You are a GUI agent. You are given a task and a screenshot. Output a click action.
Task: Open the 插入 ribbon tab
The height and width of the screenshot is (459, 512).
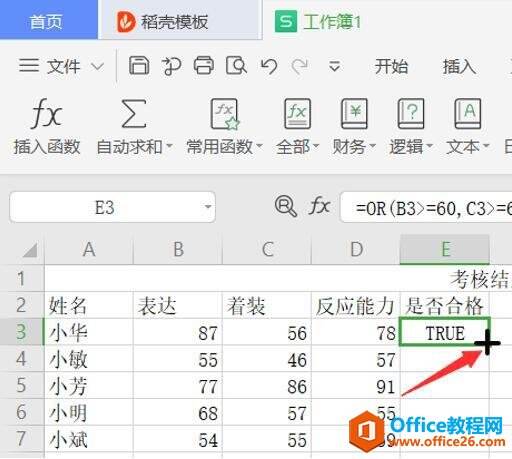tap(459, 66)
